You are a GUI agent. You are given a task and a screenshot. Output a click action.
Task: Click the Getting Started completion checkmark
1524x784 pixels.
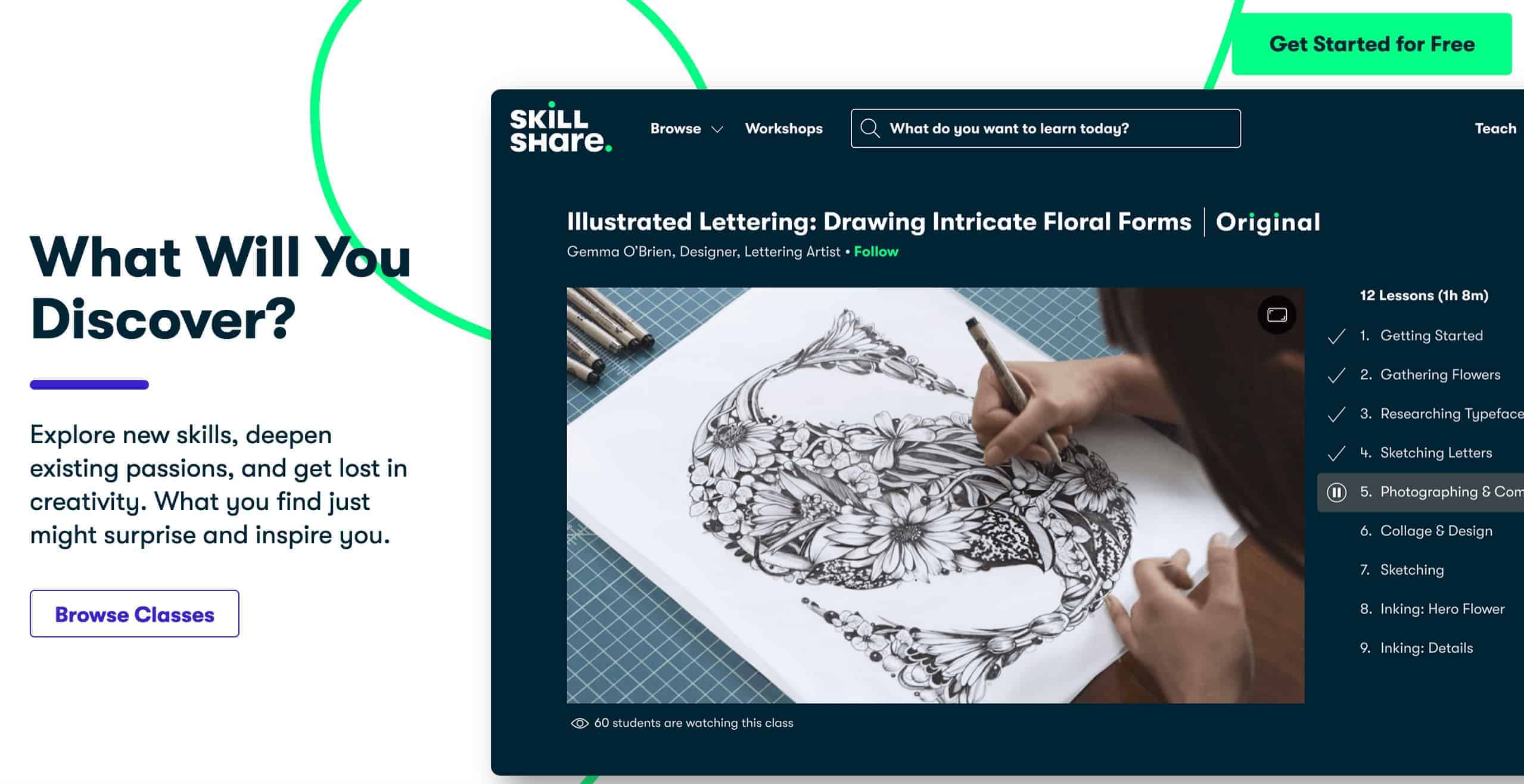pos(1336,337)
